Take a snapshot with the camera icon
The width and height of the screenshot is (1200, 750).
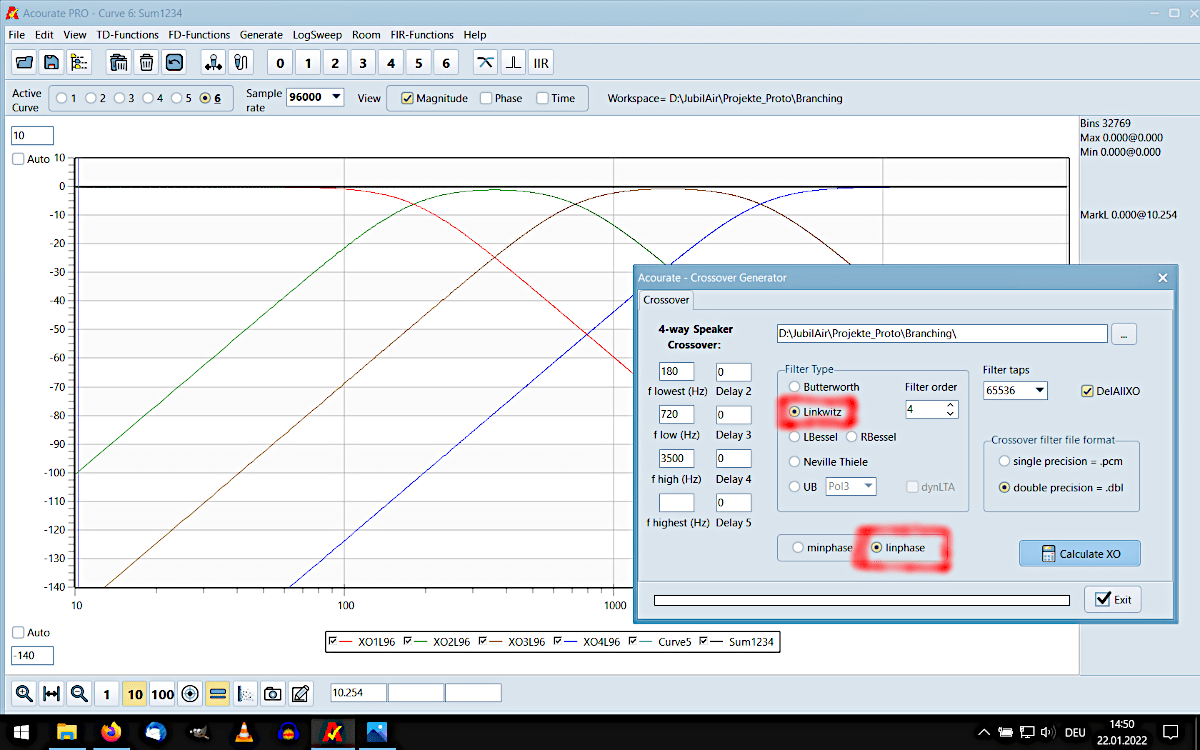pyautogui.click(x=273, y=693)
